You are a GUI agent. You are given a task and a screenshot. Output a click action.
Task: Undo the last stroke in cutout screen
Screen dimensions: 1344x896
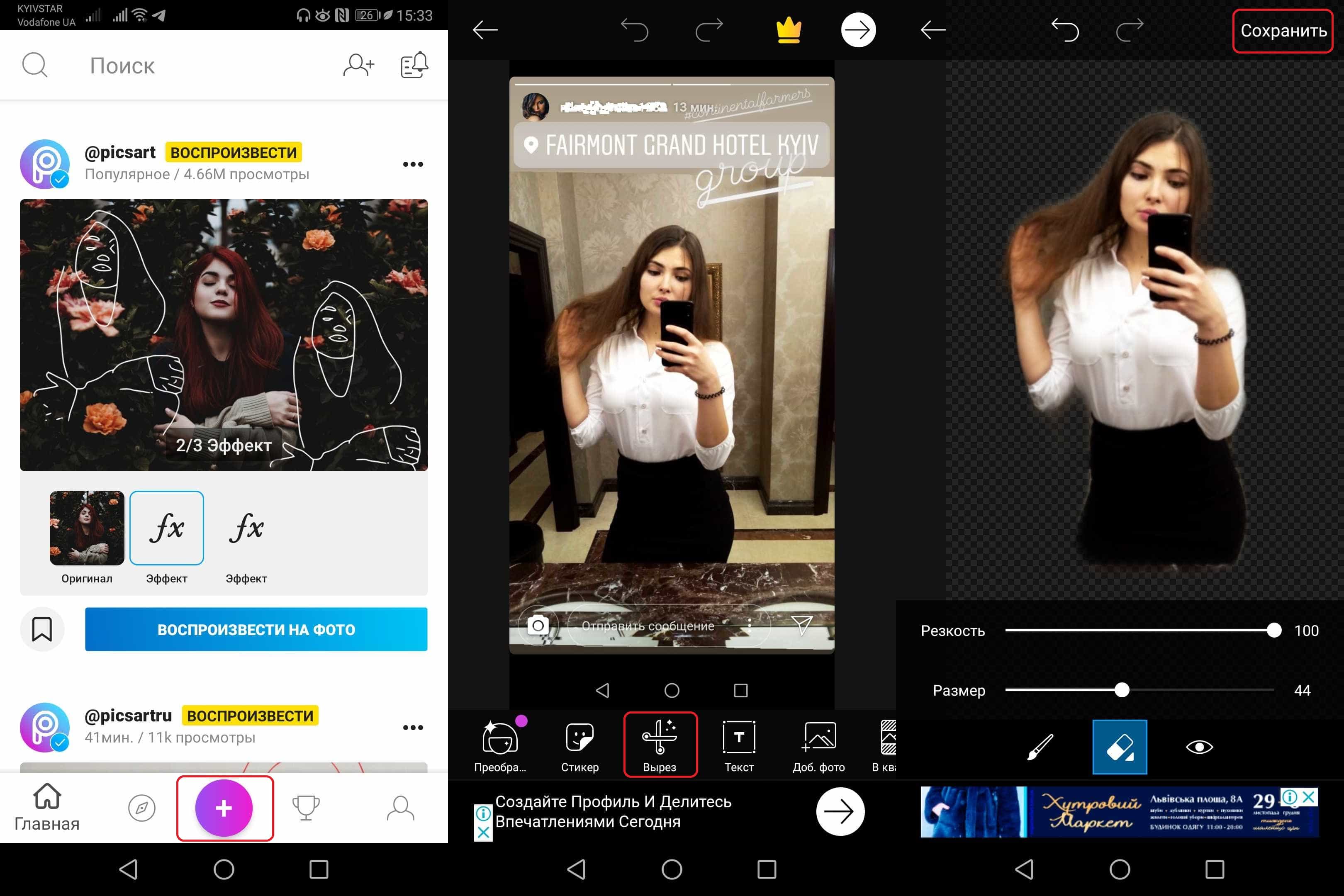[x=1065, y=30]
